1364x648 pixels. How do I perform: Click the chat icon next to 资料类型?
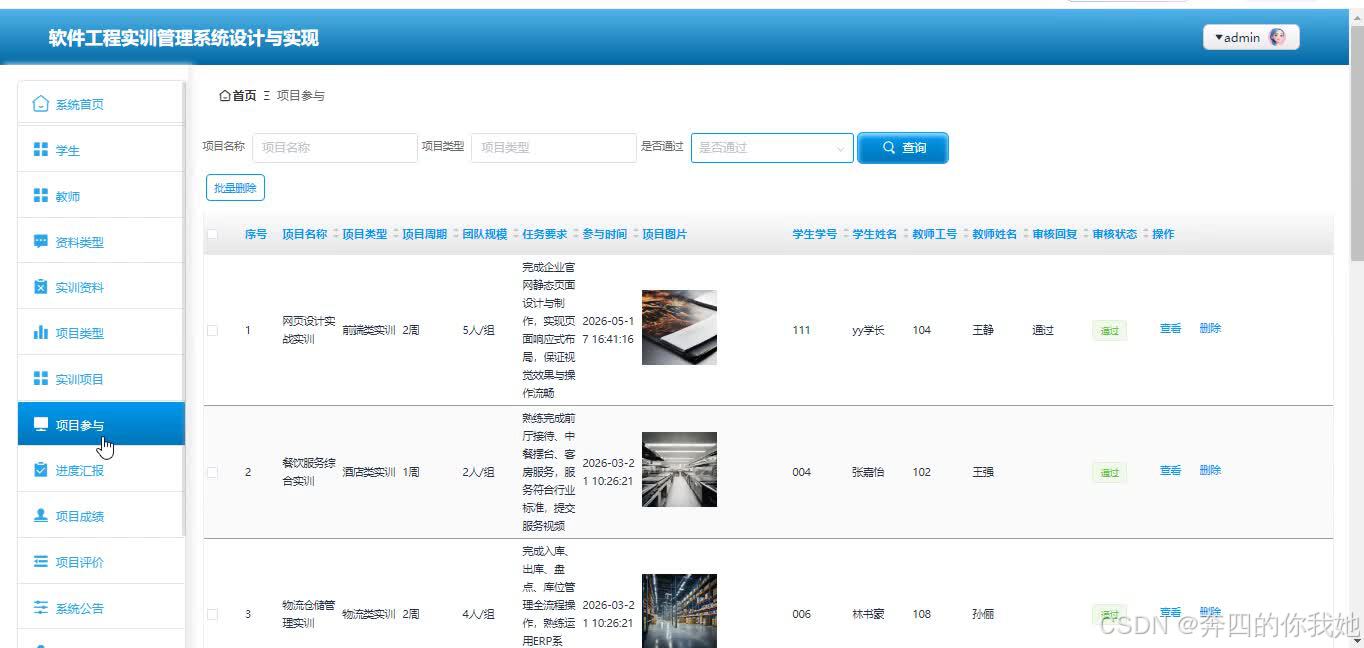point(41,242)
